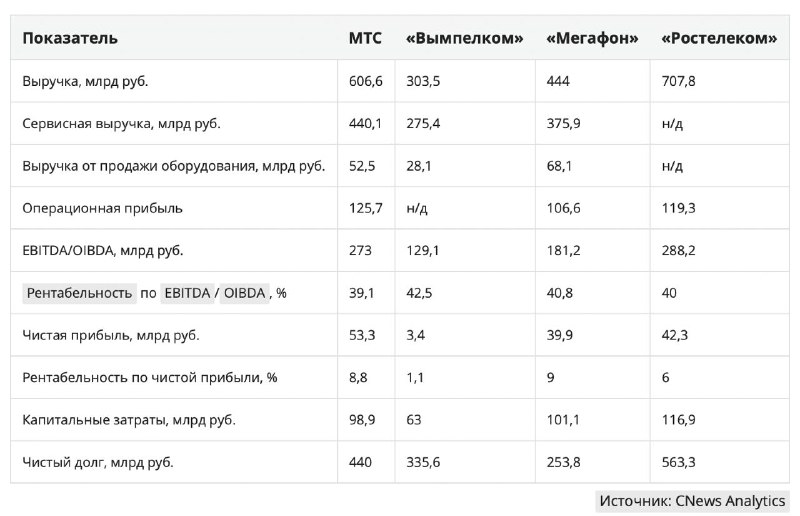Click the Выручка, млрд руб. row label
This screenshot has width=800, height=516.
85,81
